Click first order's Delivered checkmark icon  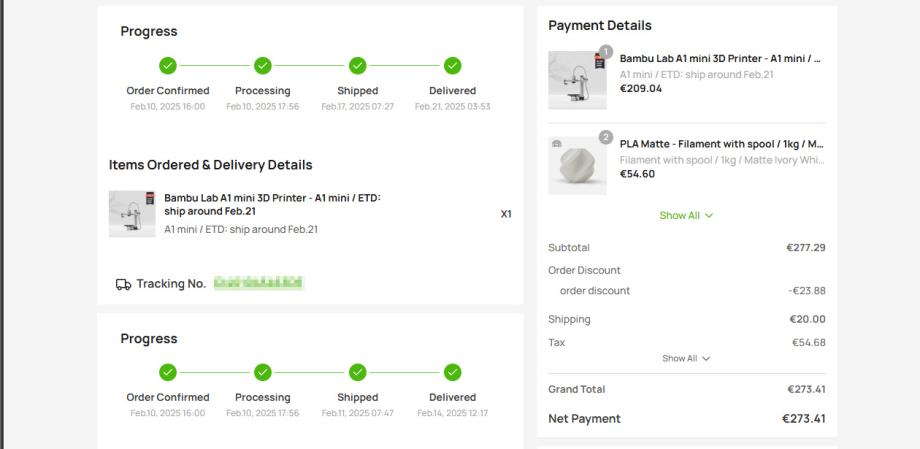pos(452,66)
